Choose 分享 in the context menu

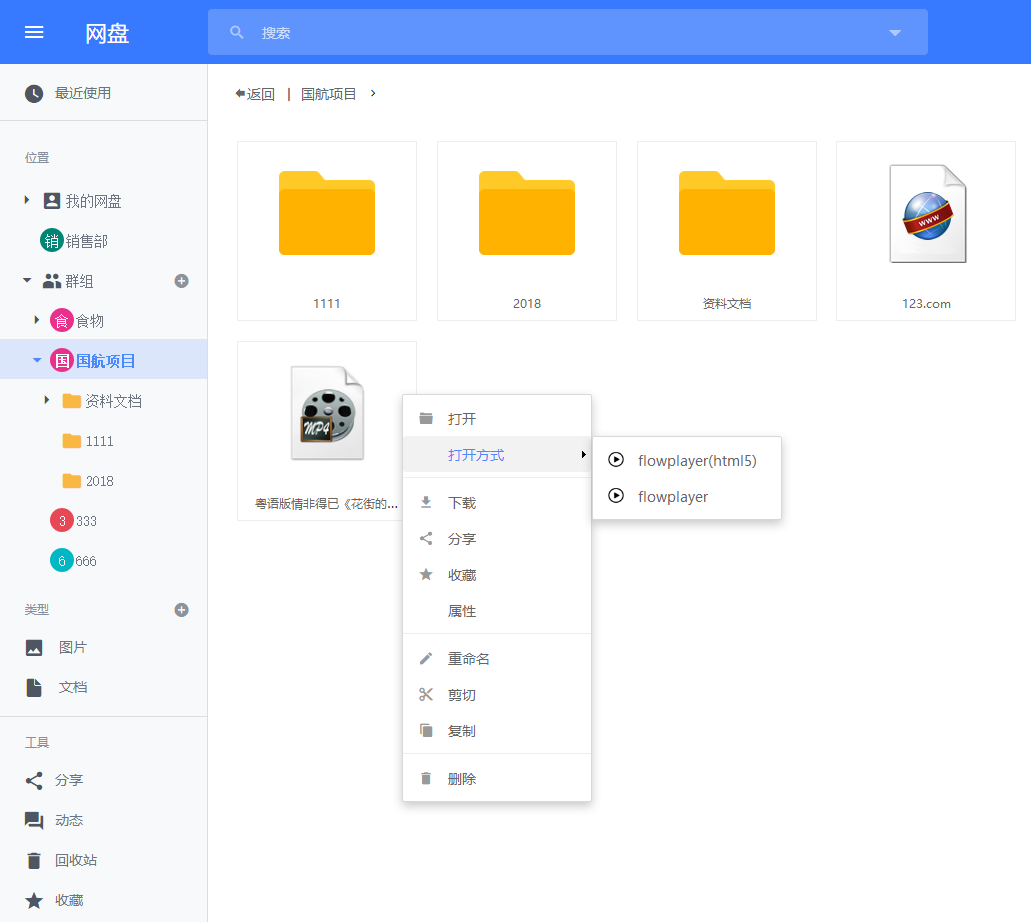[497, 539]
